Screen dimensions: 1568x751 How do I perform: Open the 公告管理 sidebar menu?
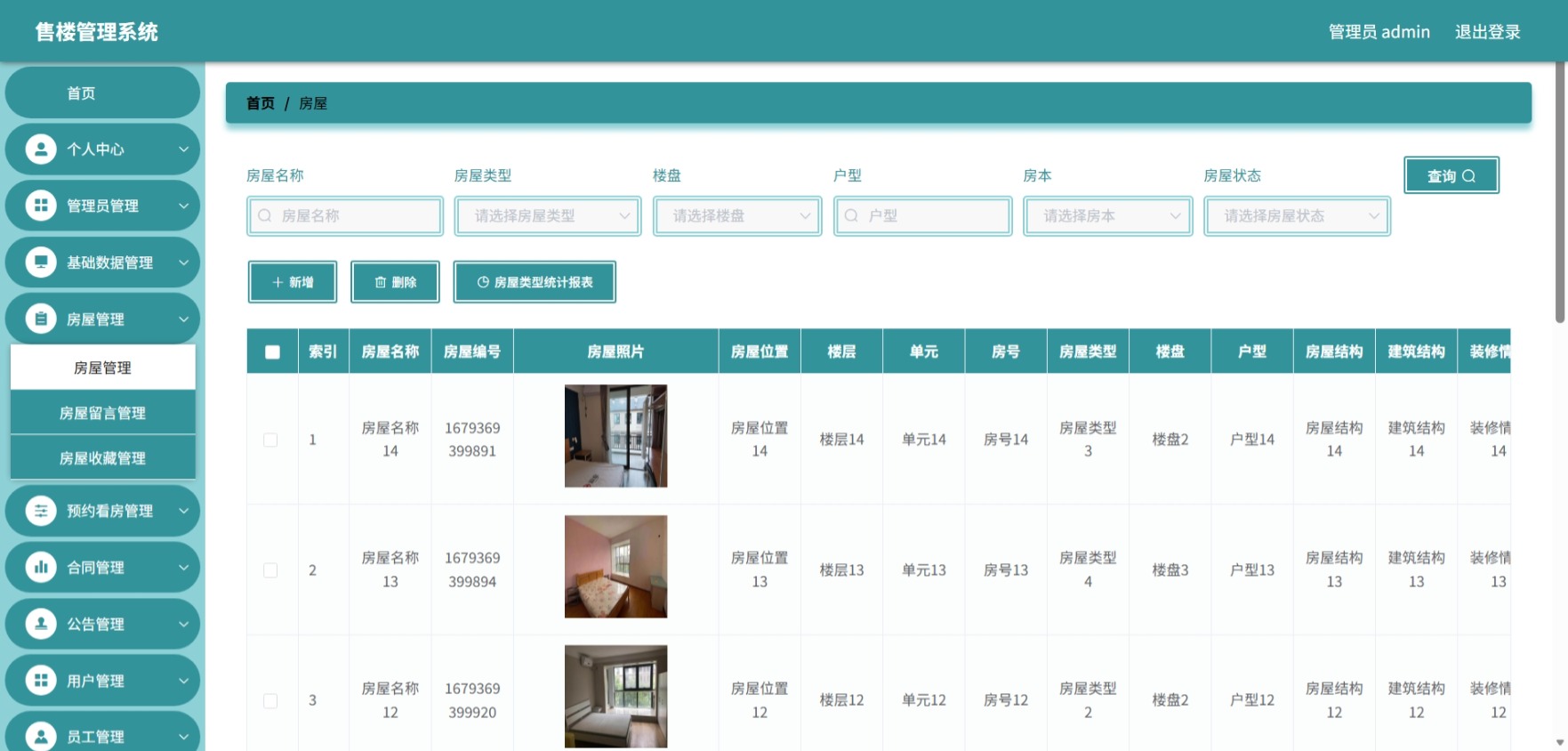click(x=102, y=624)
